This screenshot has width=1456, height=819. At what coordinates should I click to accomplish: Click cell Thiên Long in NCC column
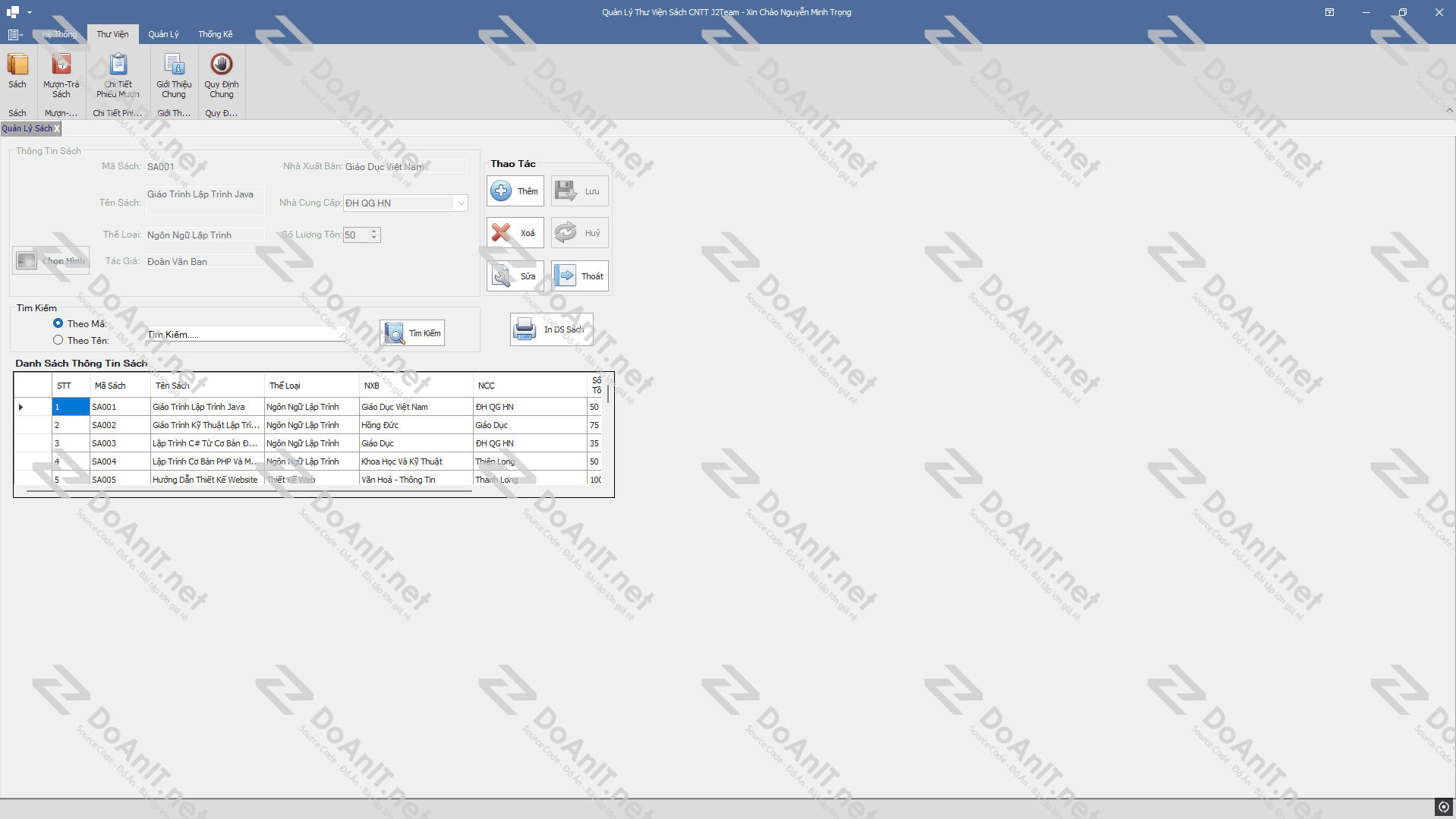530,461
